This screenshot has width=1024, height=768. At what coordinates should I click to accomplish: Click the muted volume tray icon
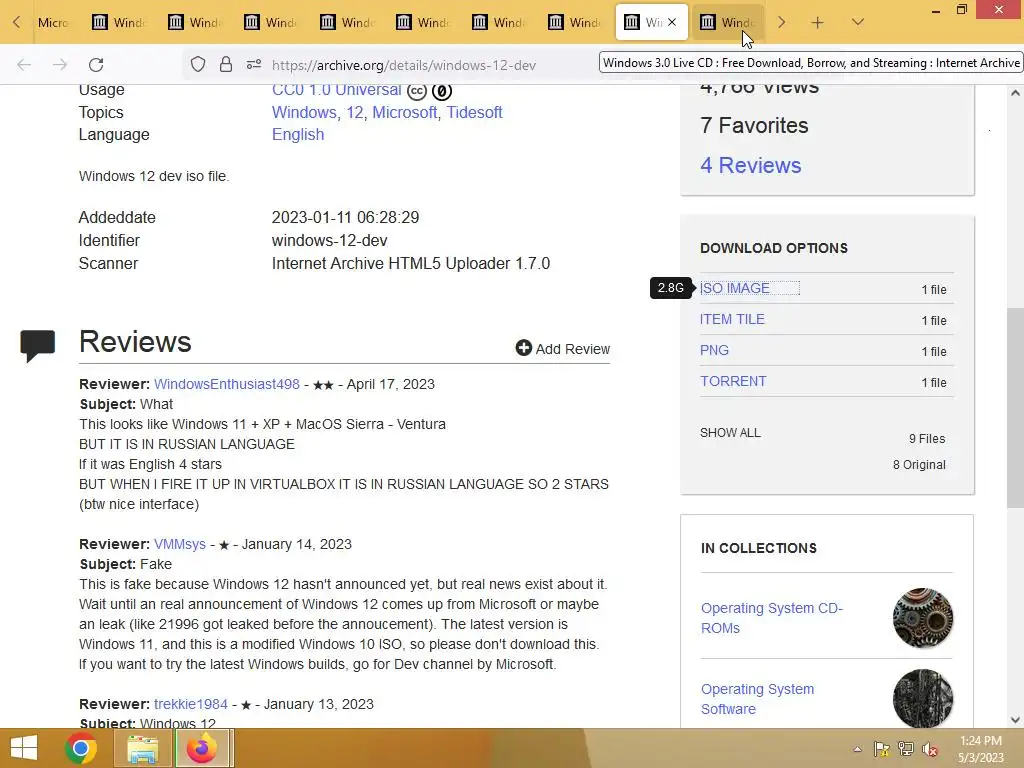(930, 749)
